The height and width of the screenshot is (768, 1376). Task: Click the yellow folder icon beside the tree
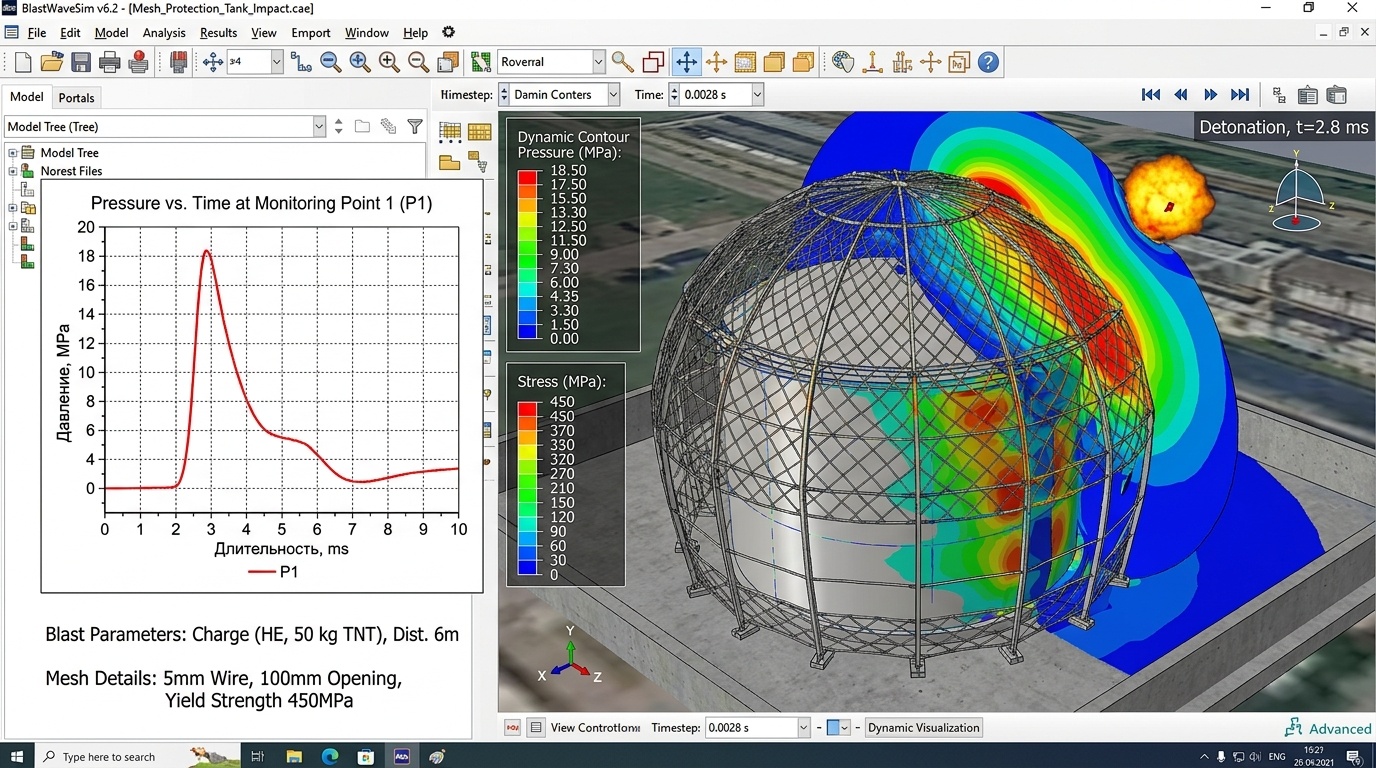point(449,162)
